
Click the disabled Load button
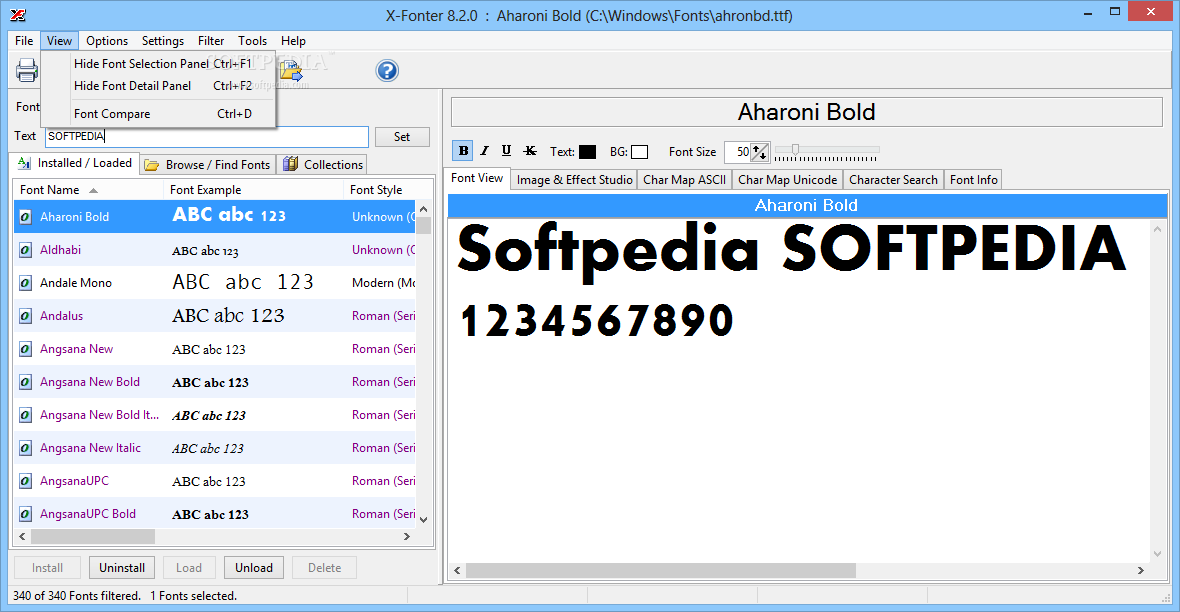(x=189, y=568)
